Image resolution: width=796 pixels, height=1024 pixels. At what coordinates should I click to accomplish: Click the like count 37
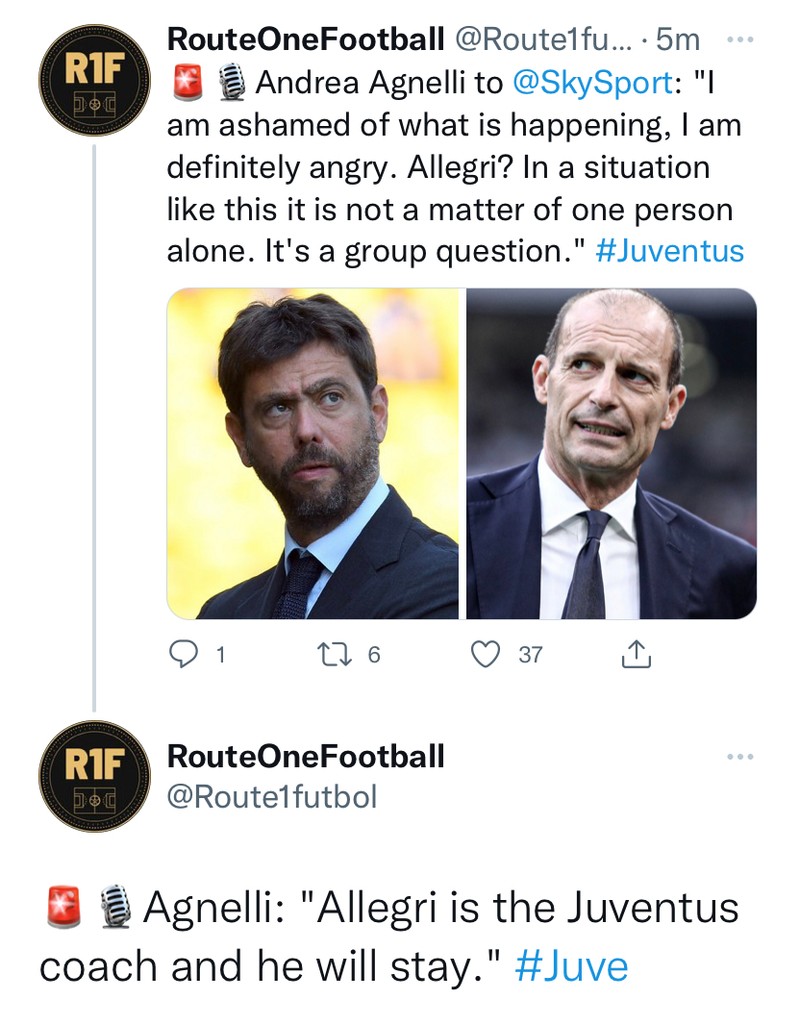pyautogui.click(x=530, y=655)
